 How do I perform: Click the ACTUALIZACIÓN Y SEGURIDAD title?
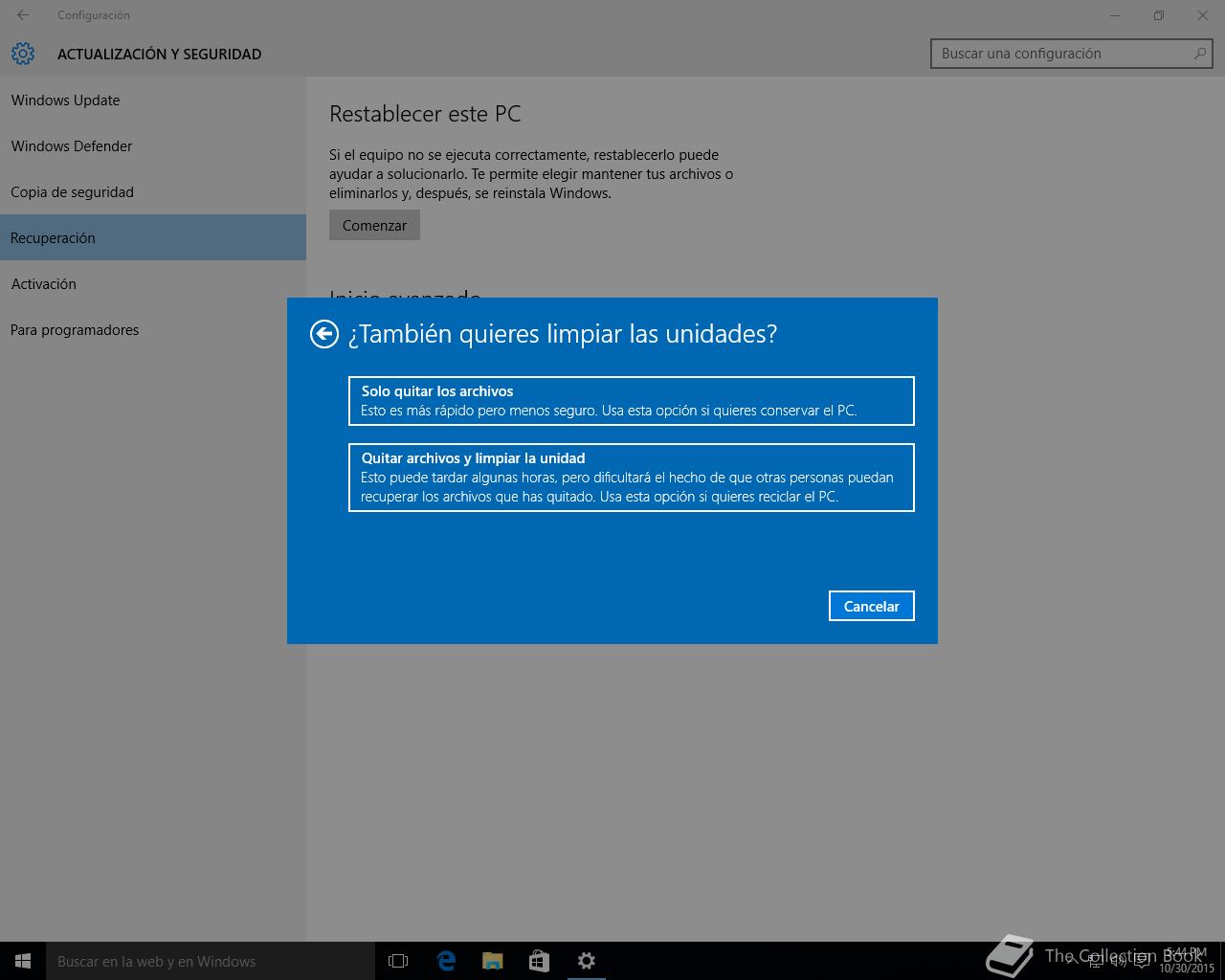(x=159, y=55)
